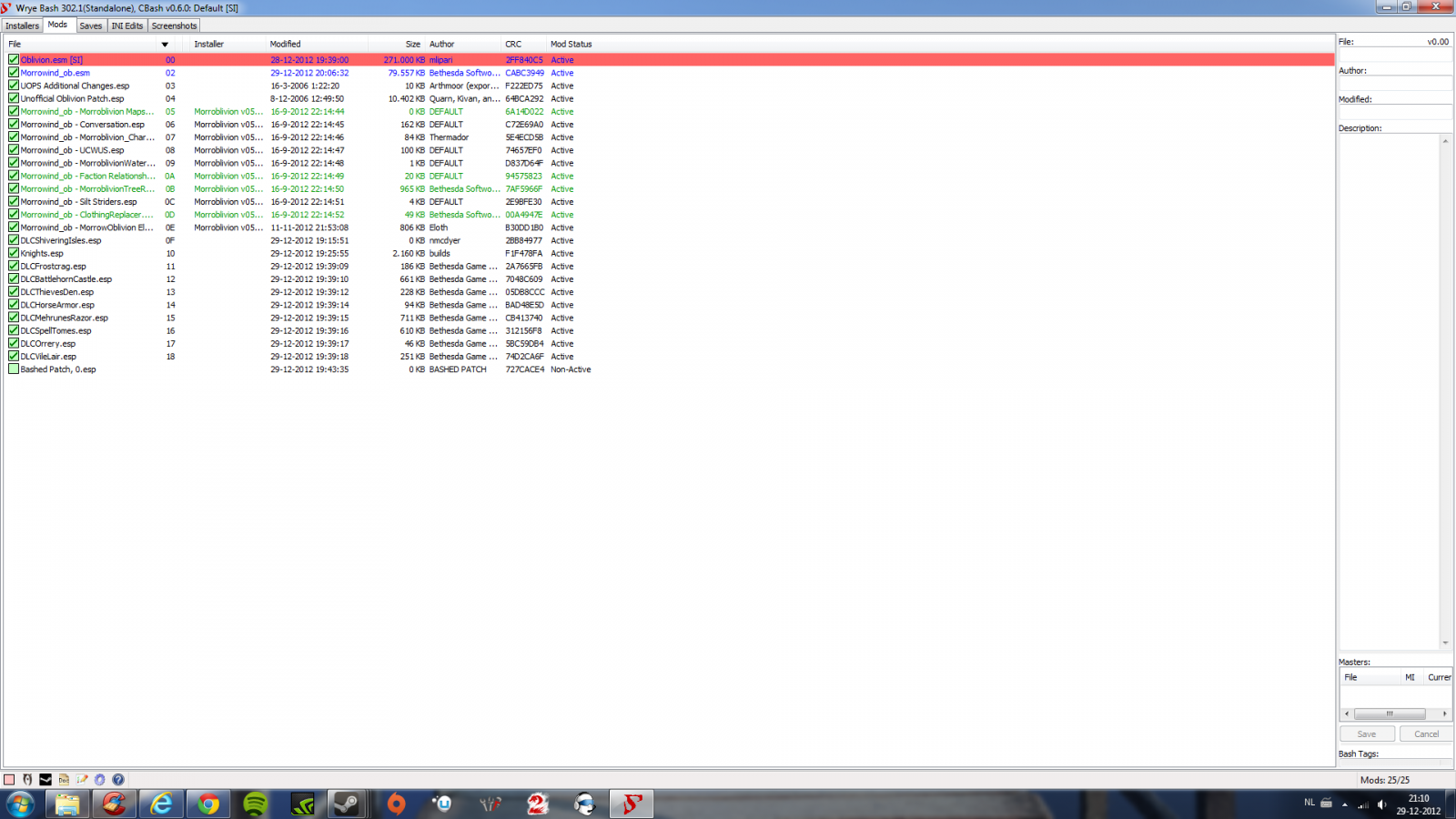Click the Cancel button

1426,734
